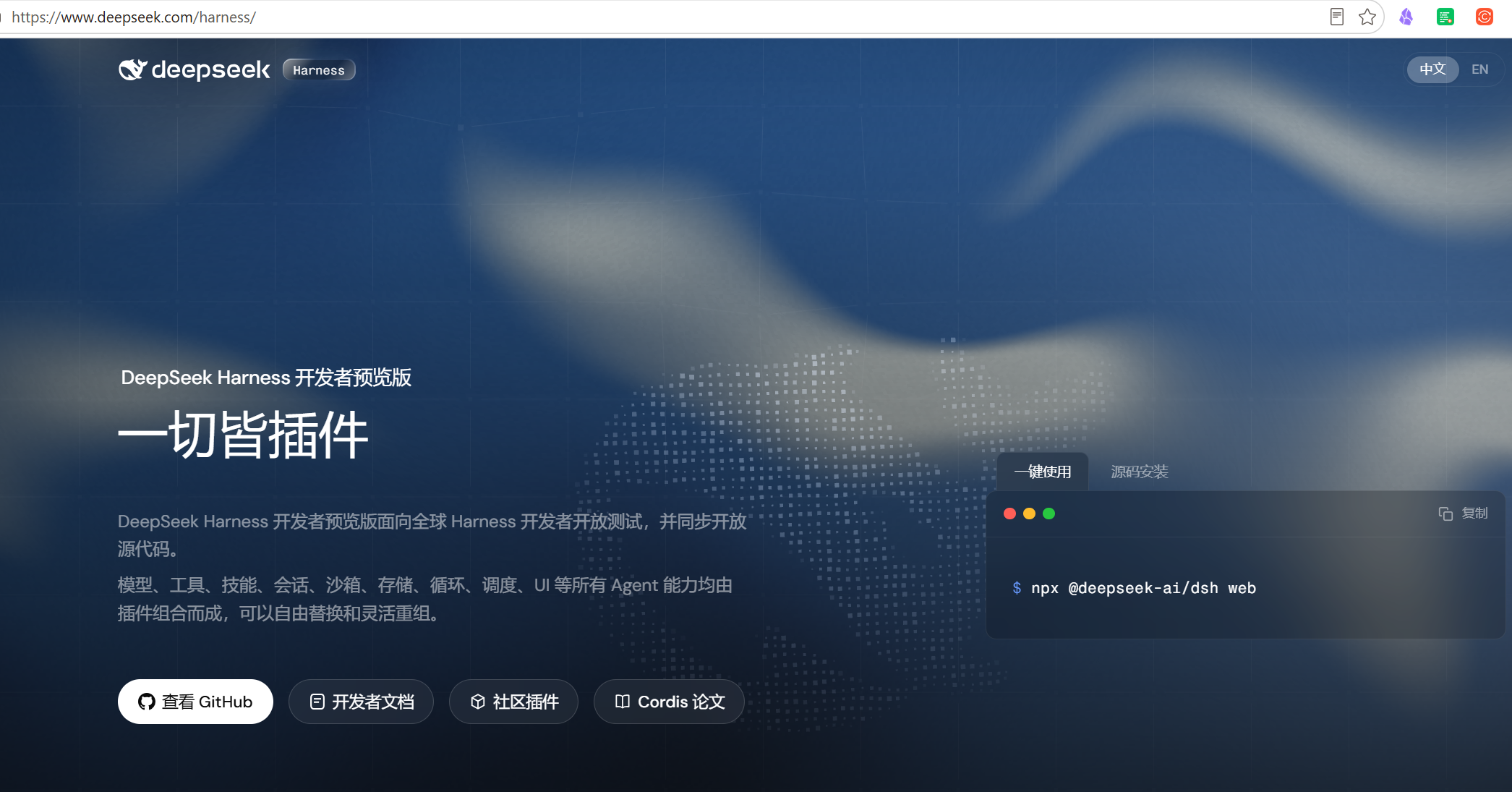The image size is (1512, 792).
Task: Click the DeepSeek Harness 开发者预览版 subtitle
Action: pos(266,378)
